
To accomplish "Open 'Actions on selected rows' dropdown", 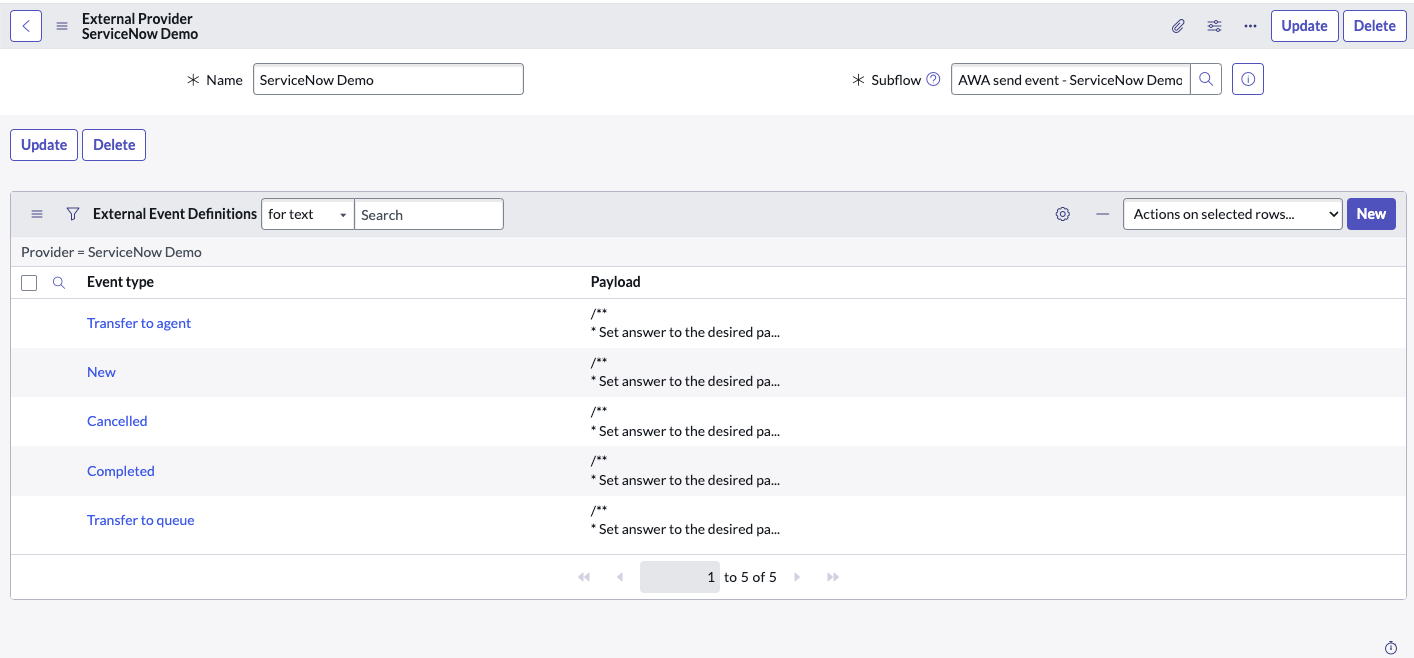I will tap(1232, 214).
